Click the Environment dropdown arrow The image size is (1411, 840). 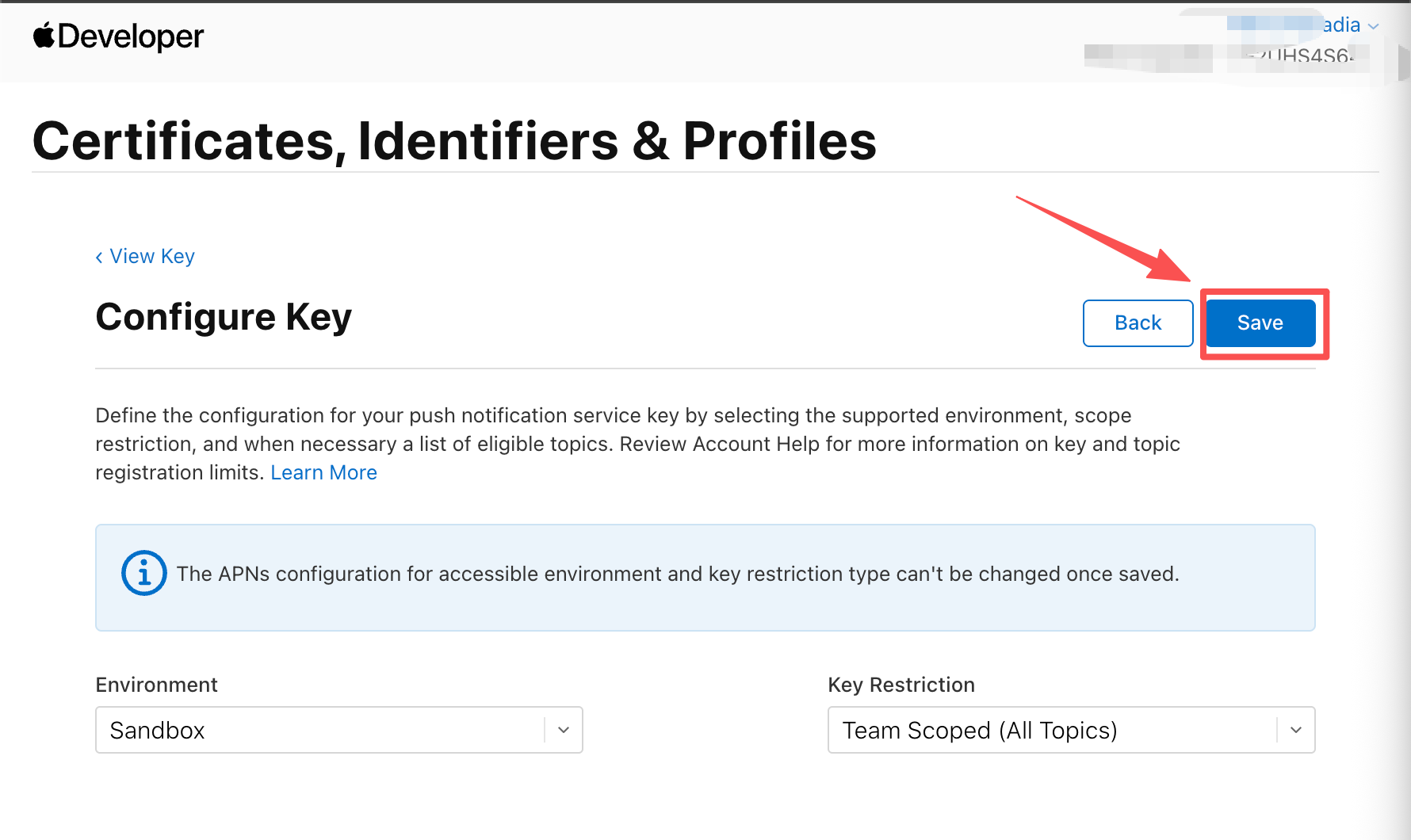[x=564, y=730]
